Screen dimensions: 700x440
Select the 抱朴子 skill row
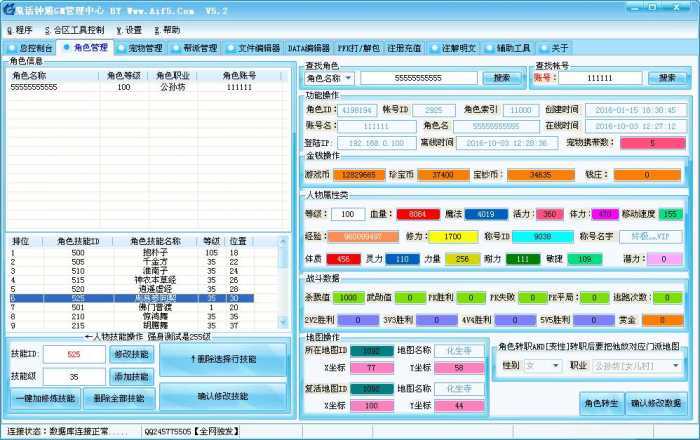(x=153, y=253)
